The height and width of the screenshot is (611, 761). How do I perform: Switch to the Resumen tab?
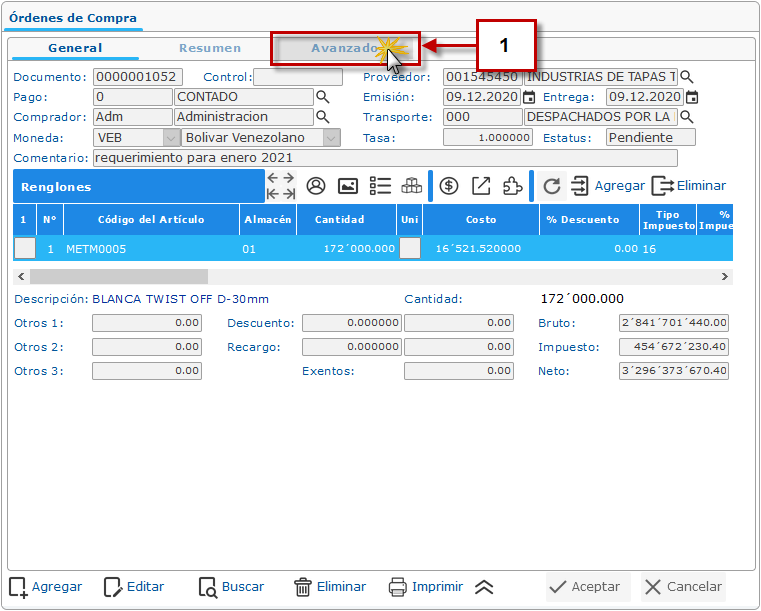pyautogui.click(x=210, y=48)
